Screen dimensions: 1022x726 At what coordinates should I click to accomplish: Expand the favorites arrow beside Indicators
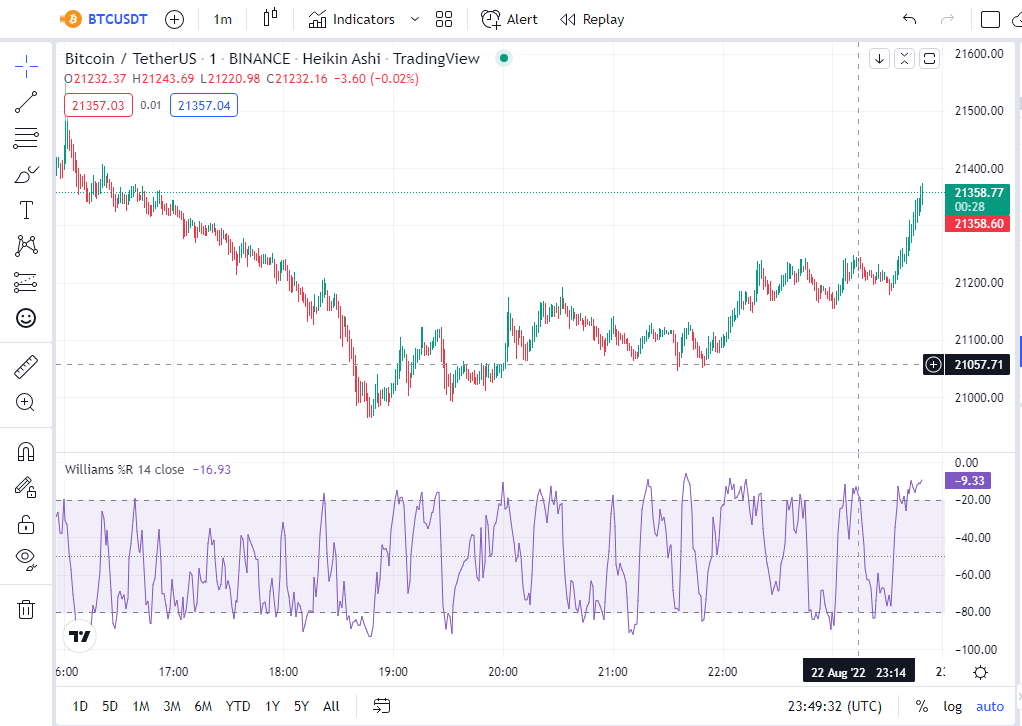pyautogui.click(x=415, y=20)
